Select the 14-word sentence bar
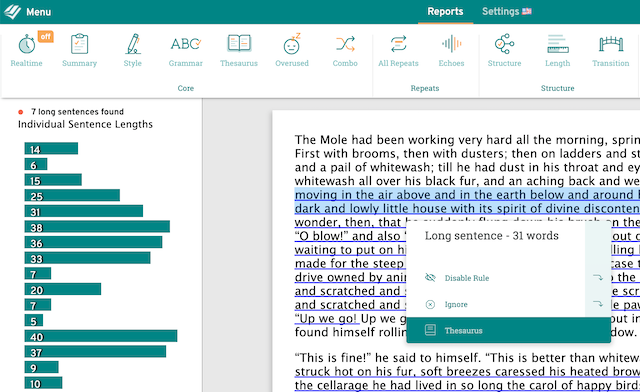This screenshot has height=392, width=640. click(x=51, y=149)
